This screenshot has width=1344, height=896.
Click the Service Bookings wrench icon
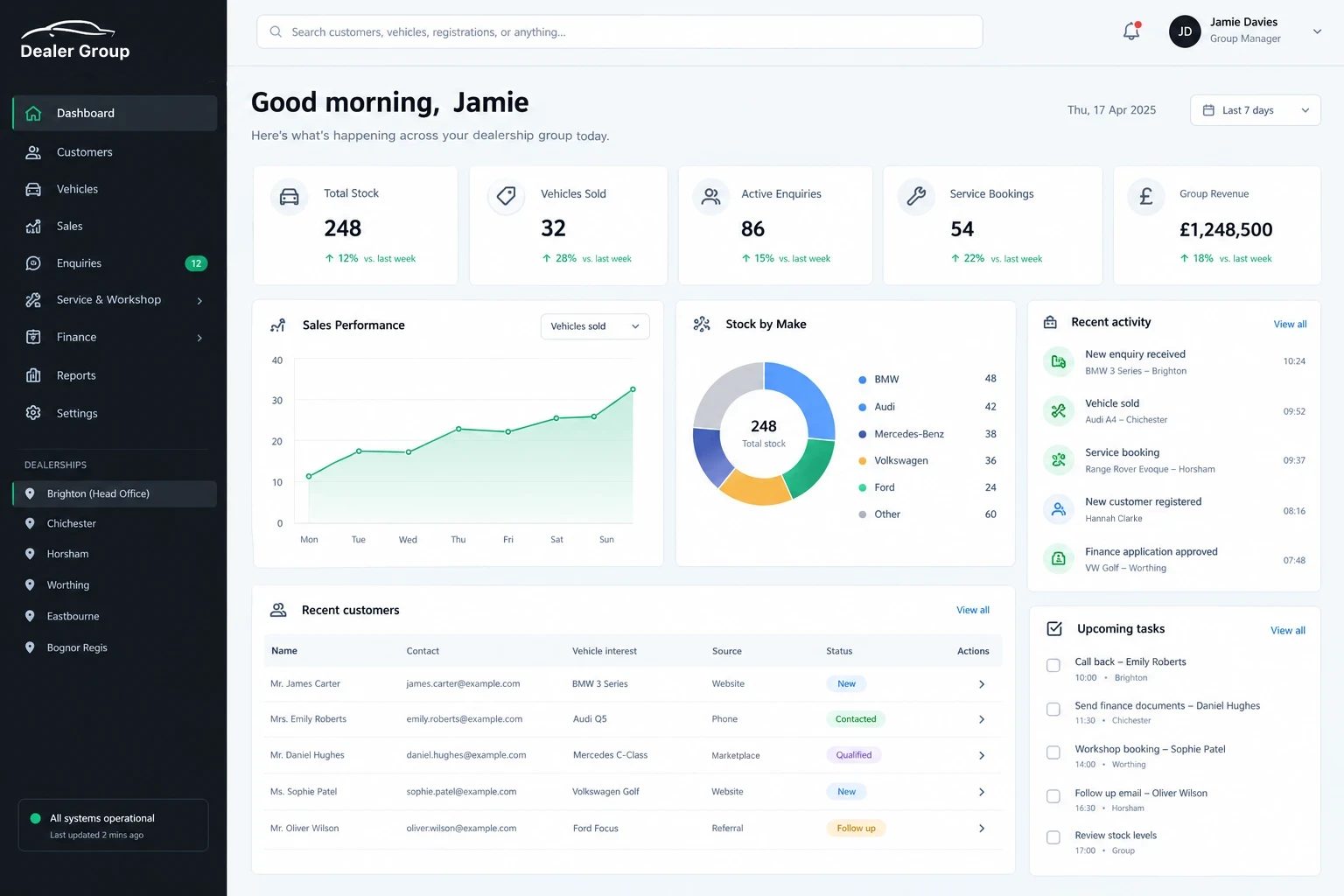(916, 196)
